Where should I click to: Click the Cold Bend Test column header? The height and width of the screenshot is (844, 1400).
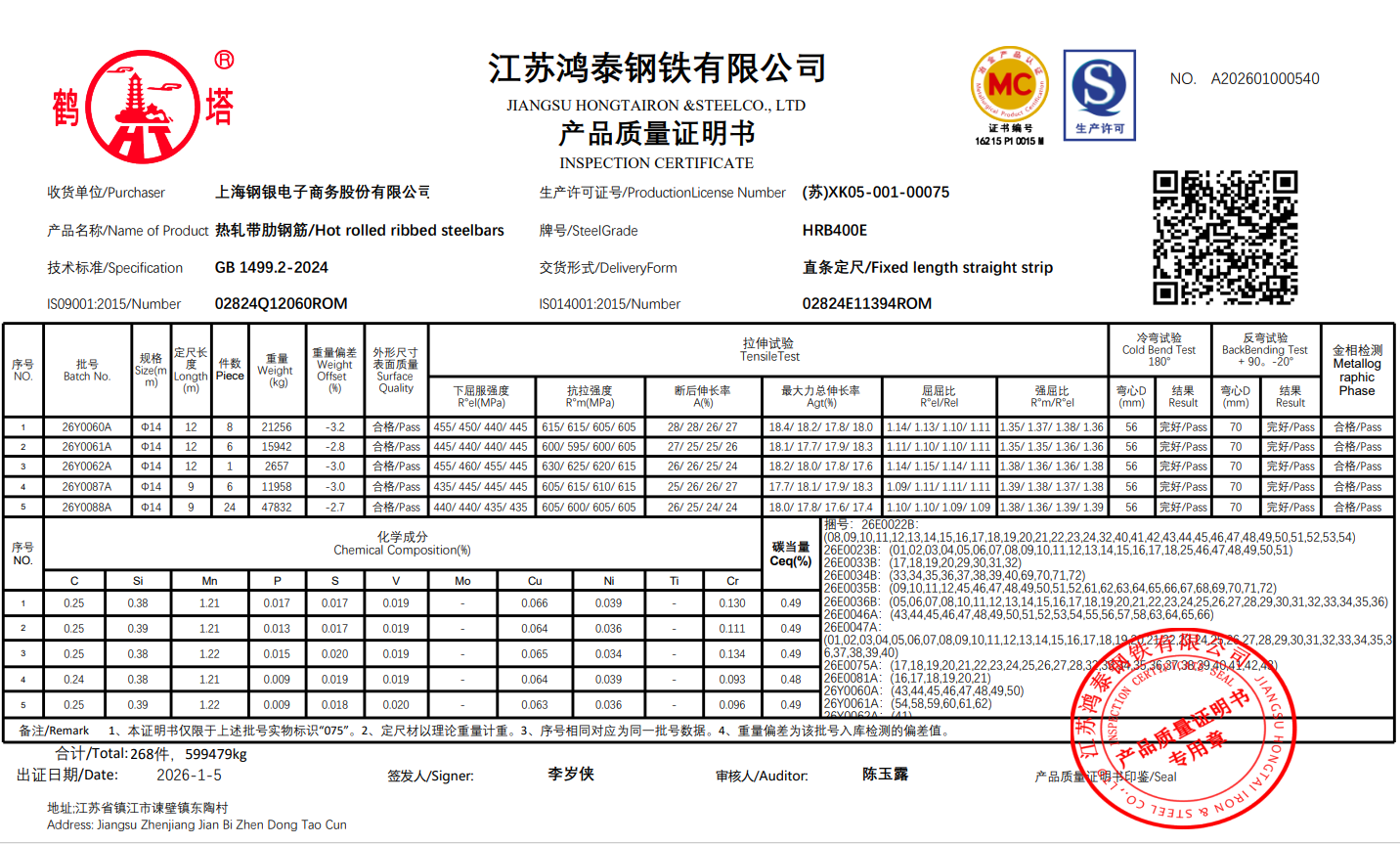(x=1159, y=349)
